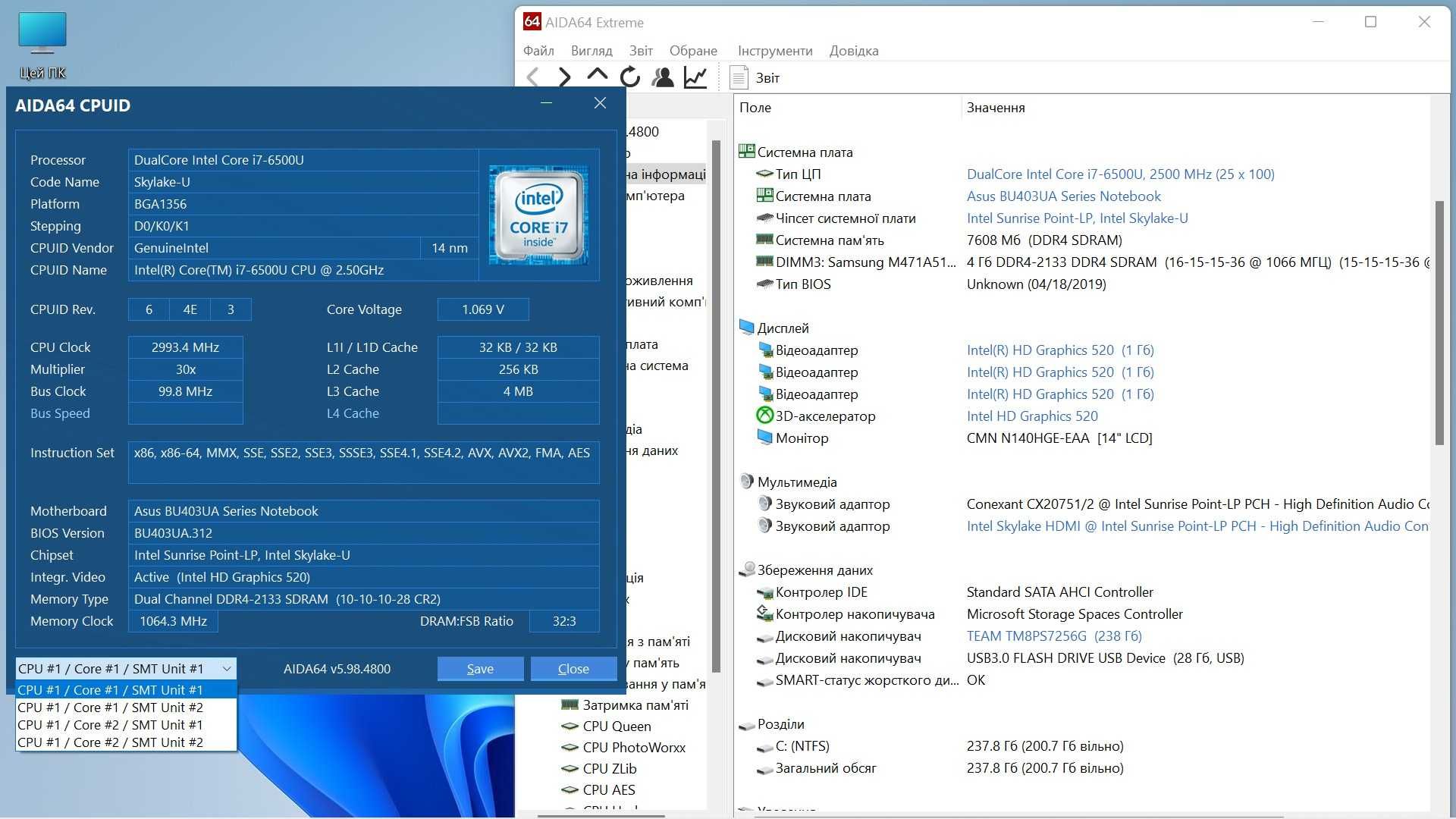Open the Вигляд menu
The width and height of the screenshot is (1456, 819).
[591, 51]
